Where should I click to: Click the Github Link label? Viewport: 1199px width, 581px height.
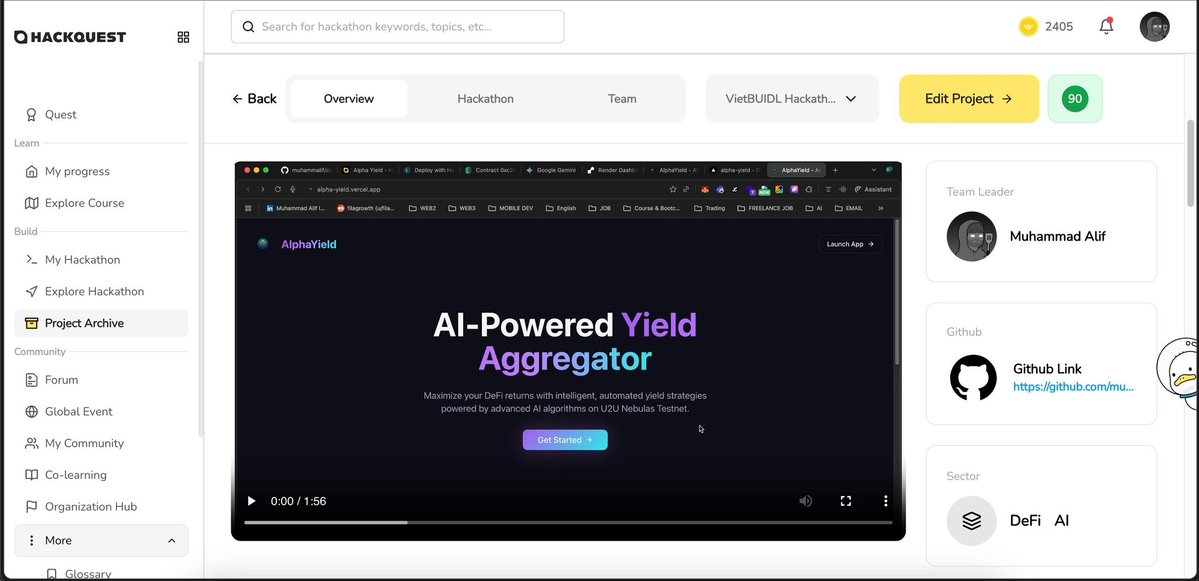[x=1047, y=369]
